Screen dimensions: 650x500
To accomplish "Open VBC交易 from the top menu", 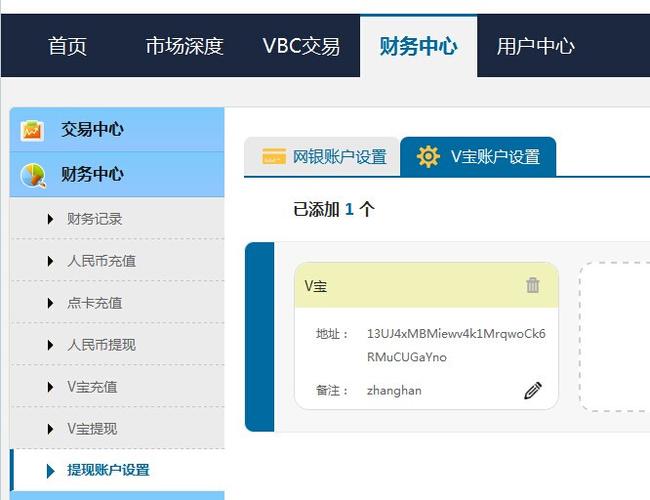I will (301, 46).
